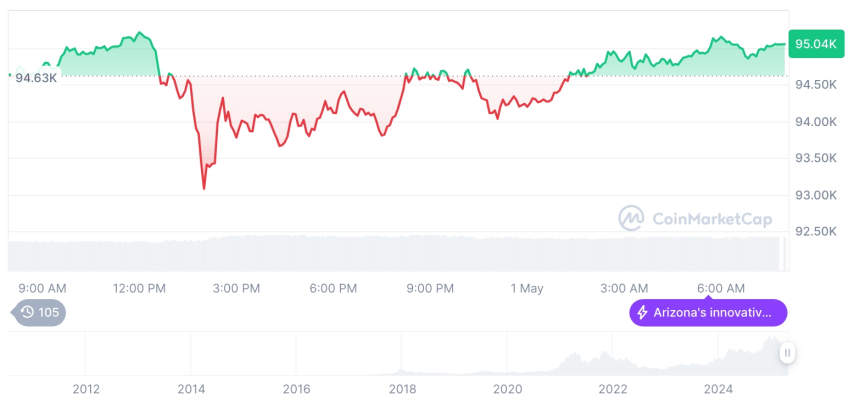
Task: Click the lowest dip point on red price line
Action: [x=204, y=188]
